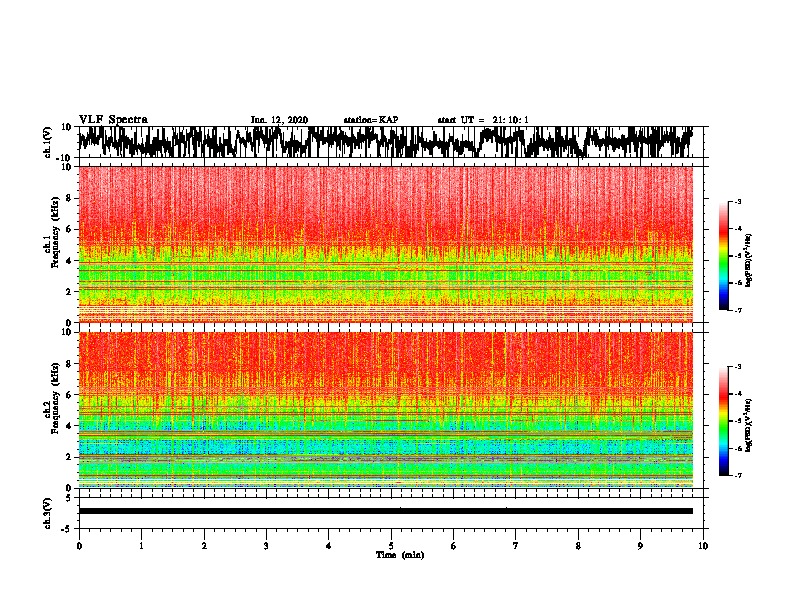Click time axis tick label "5"
792x612 pixels.
click(x=391, y=546)
